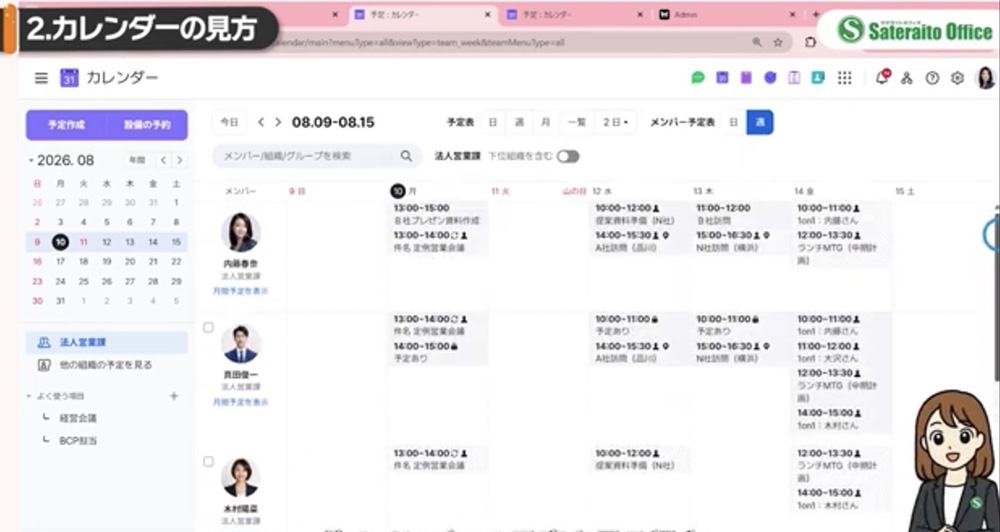1000x532 pixels.
Task: Switch to 週 view in 予定表
Action: 519,122
